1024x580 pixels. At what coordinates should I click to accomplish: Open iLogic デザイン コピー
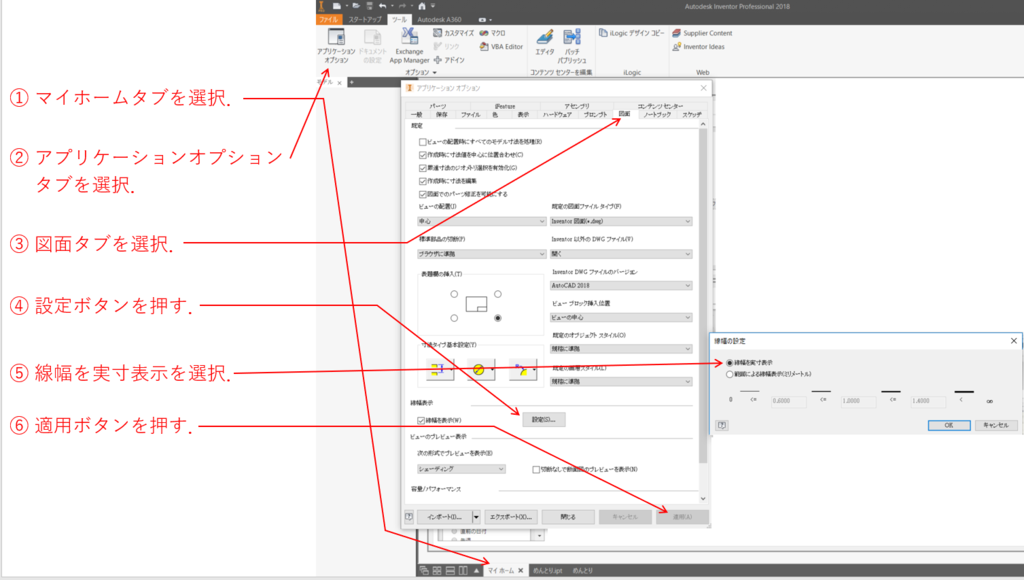[632, 33]
